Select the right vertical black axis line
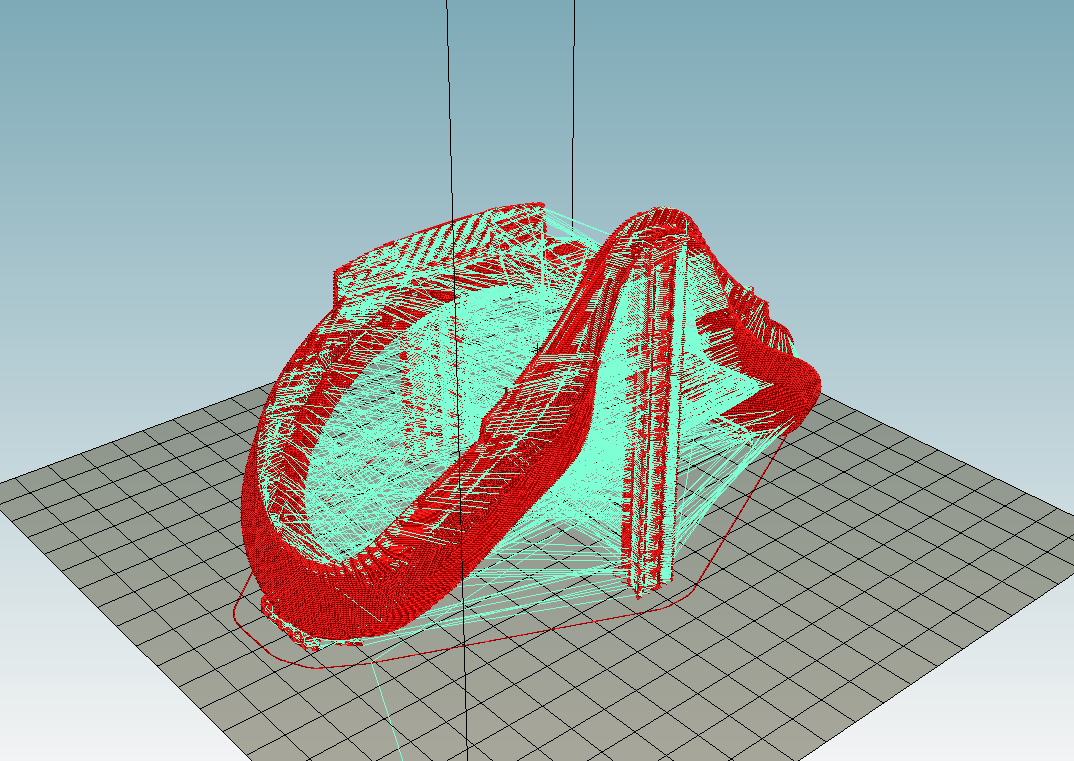Viewport: 1074px width, 761px height. 574,100
